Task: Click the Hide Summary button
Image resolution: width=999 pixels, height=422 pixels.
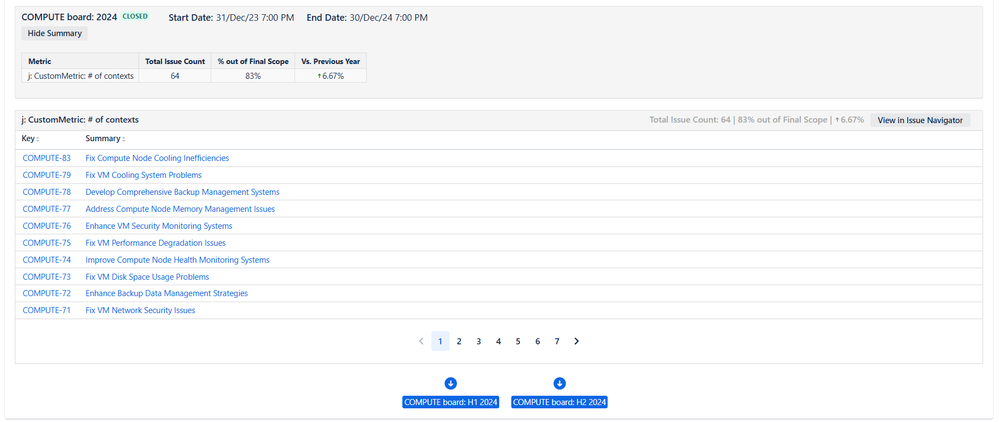Action: 55,33
